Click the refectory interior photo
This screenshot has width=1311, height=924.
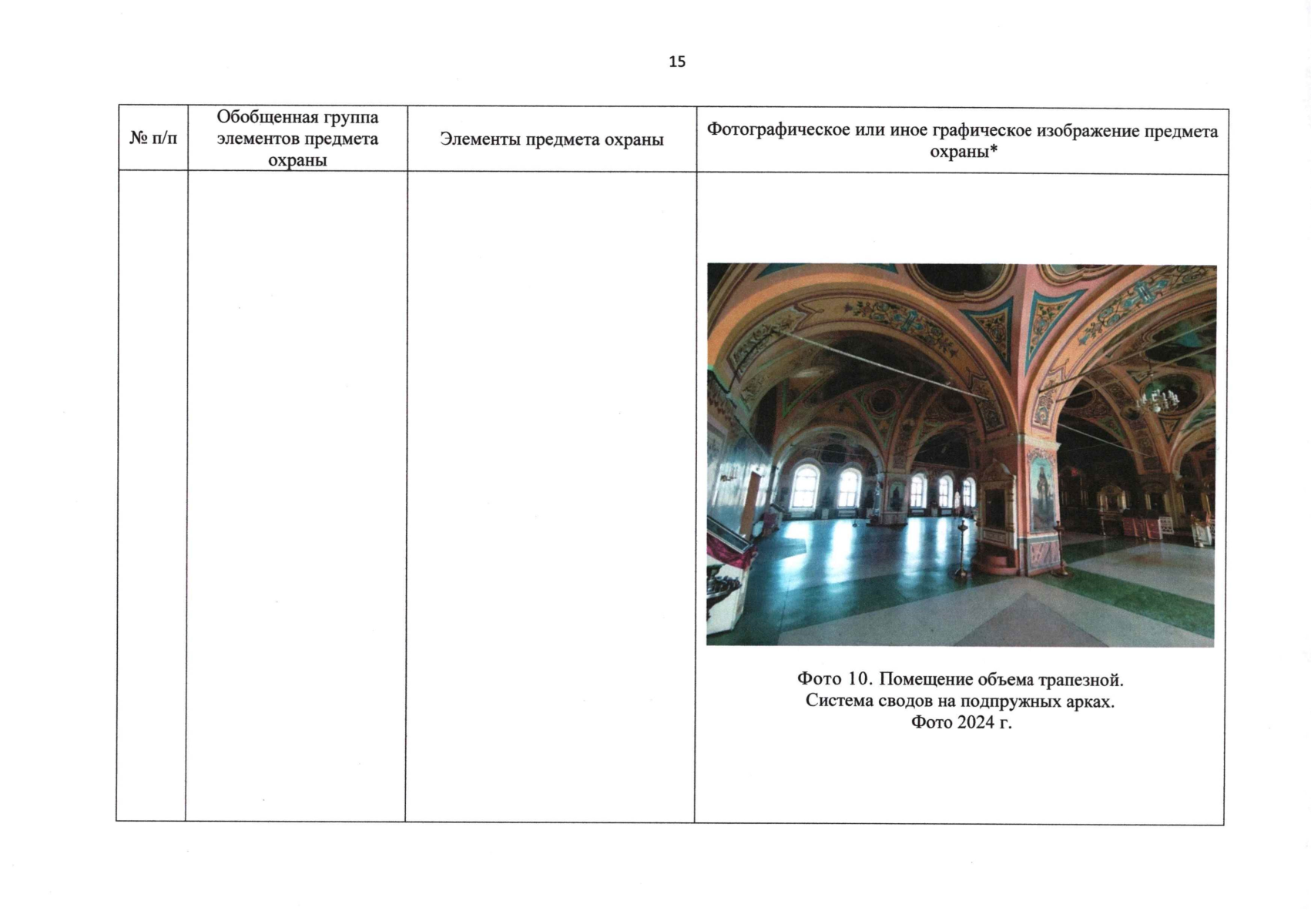tap(961, 455)
